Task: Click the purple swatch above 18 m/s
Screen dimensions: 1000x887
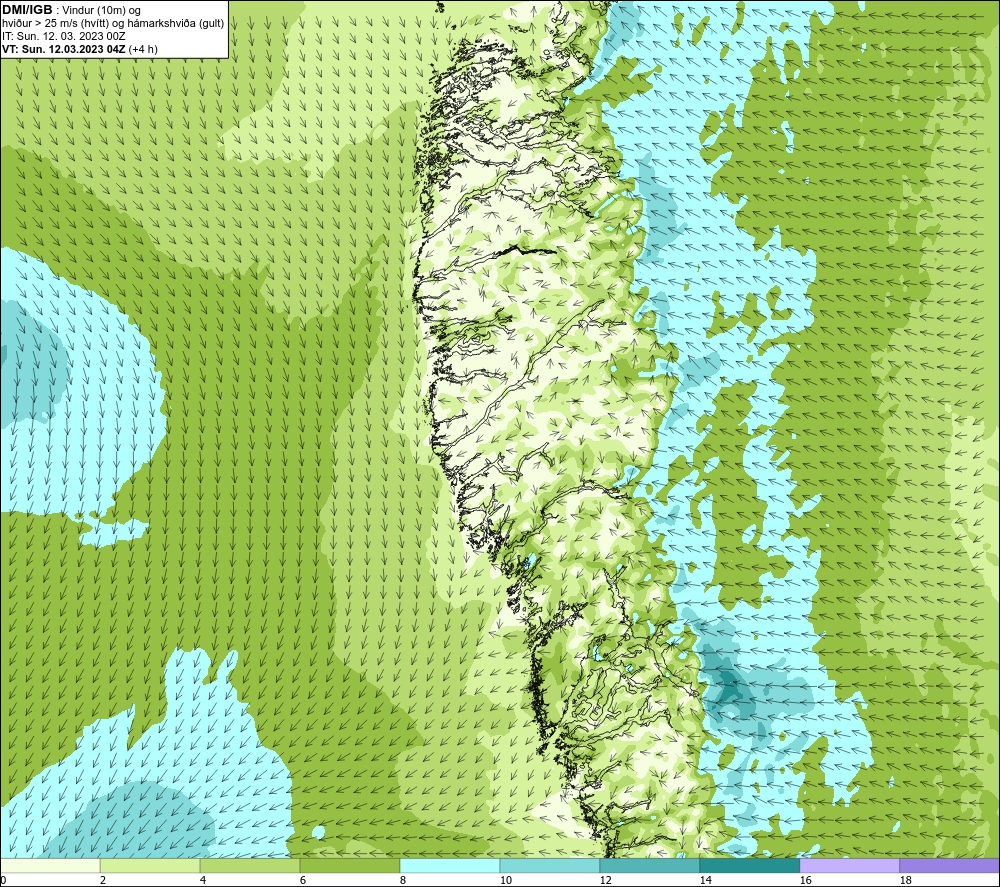Action: pyautogui.click(x=950, y=865)
